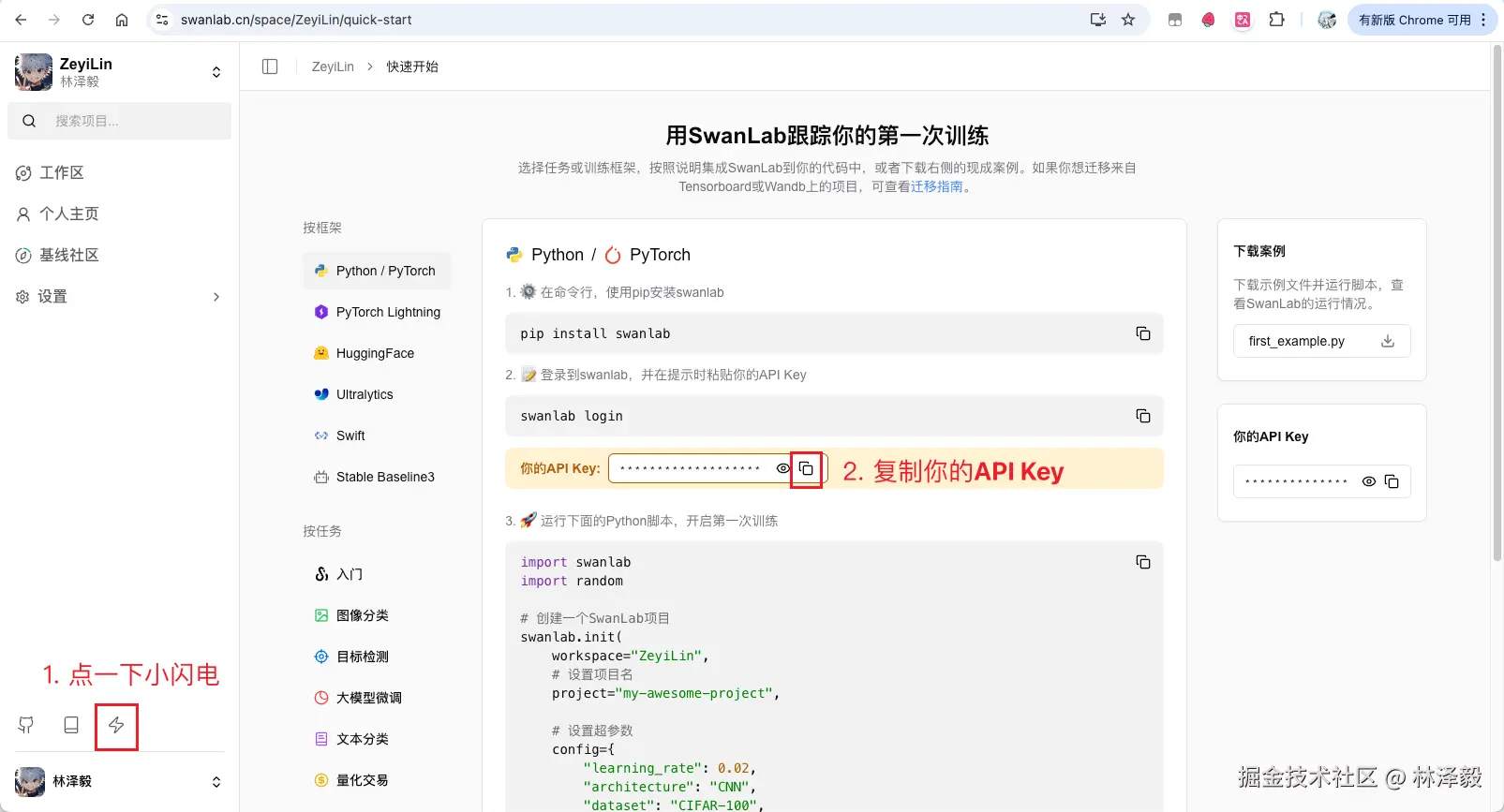Copy the Python script code block
The height and width of the screenshot is (812, 1504).
(1143, 562)
